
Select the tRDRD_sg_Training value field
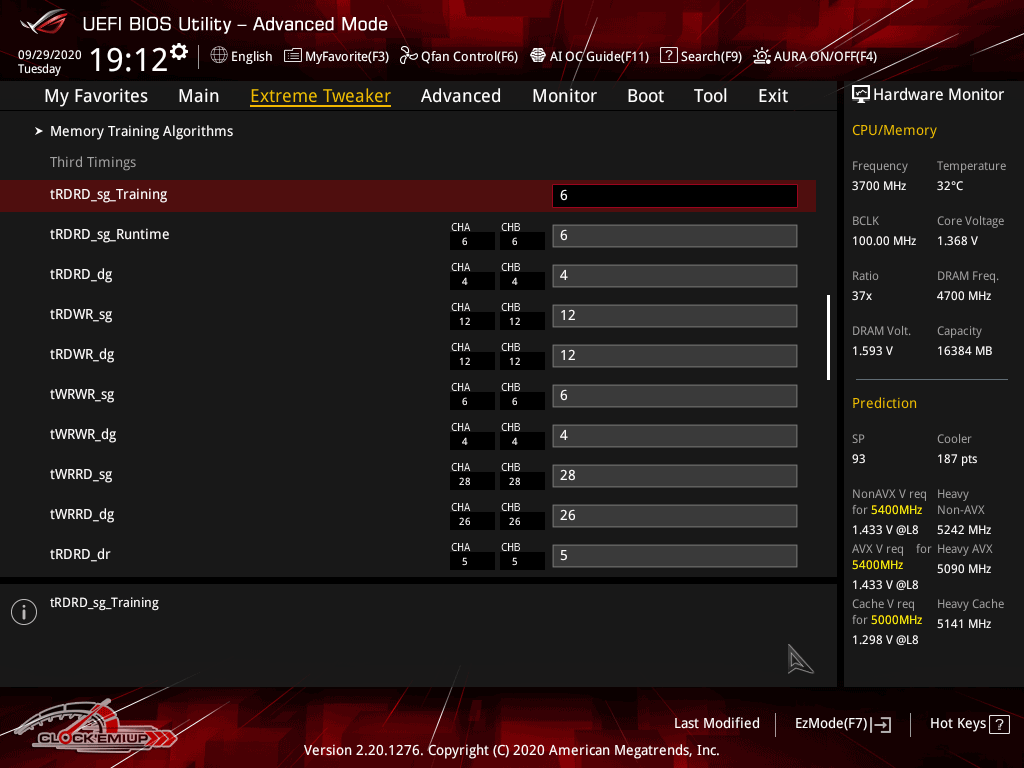[x=674, y=196]
